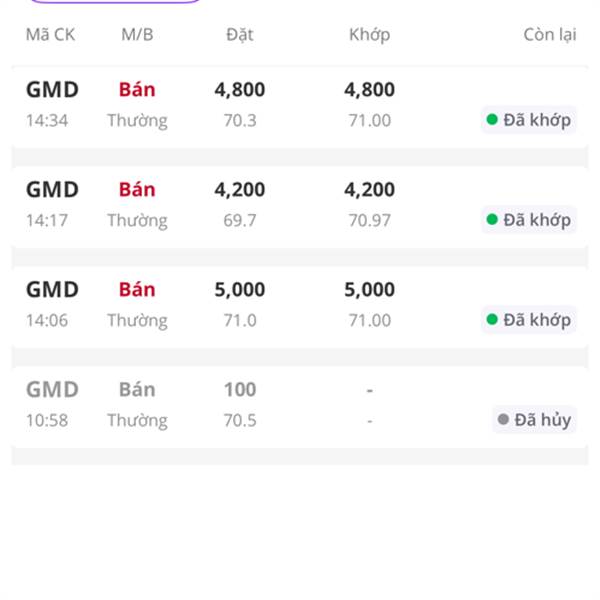
Task: Click "Đã khớp" badge for 14:06 order
Action: (x=529, y=320)
